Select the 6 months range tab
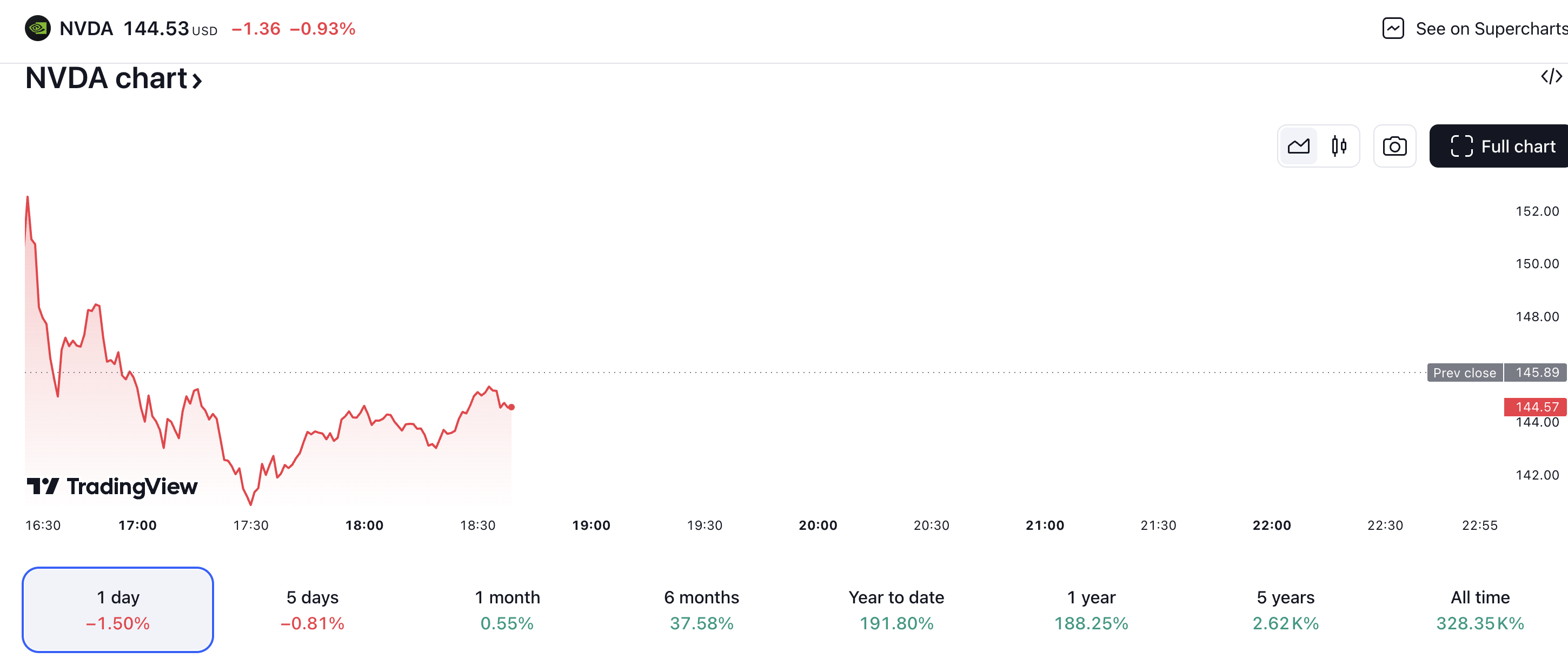The width and height of the screenshot is (1568, 665). [701, 610]
